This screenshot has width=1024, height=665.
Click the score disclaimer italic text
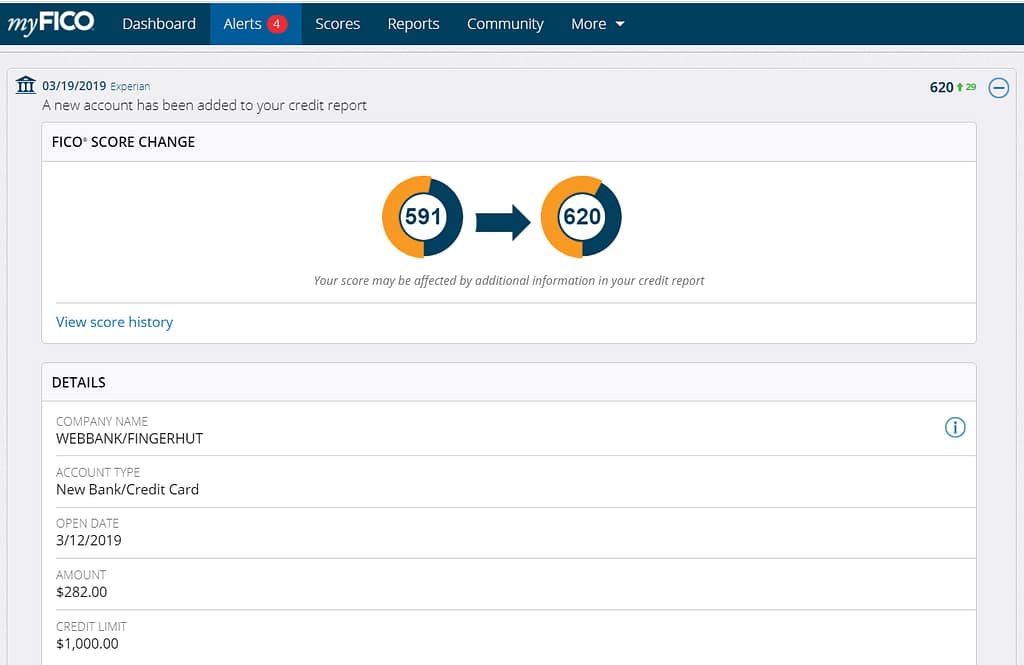point(509,281)
